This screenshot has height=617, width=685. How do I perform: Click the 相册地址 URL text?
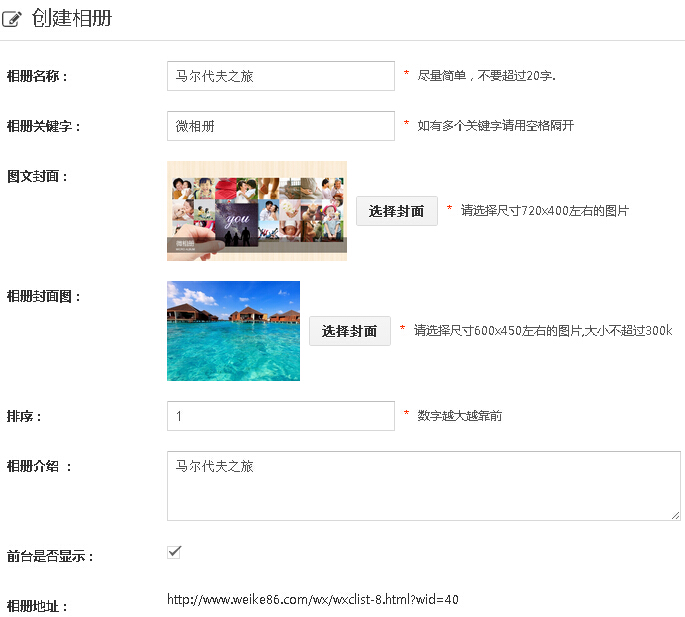312,600
